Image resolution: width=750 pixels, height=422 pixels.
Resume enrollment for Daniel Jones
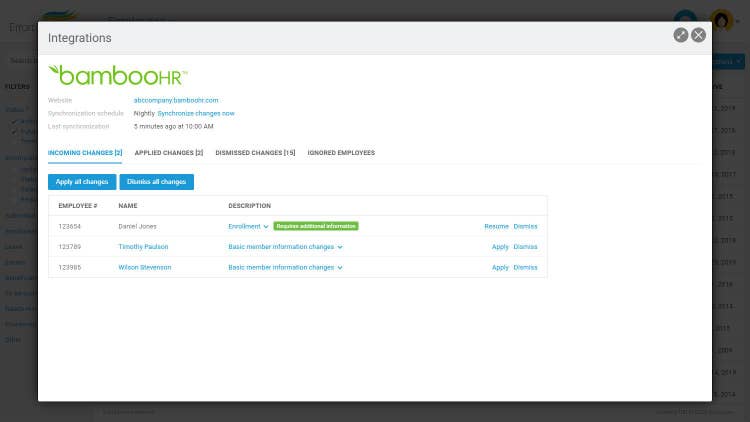[x=496, y=226]
